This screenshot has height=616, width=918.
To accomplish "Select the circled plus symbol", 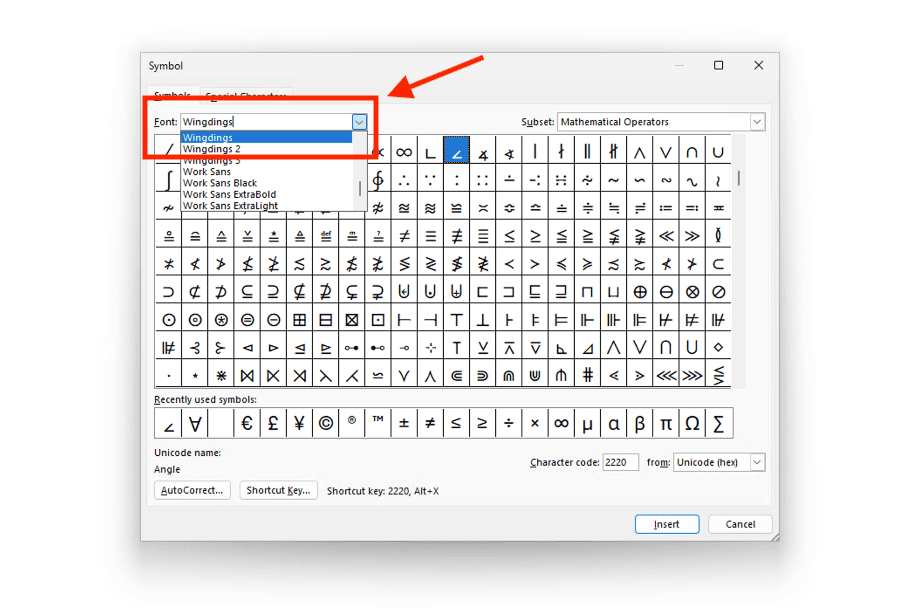I will click(640, 292).
